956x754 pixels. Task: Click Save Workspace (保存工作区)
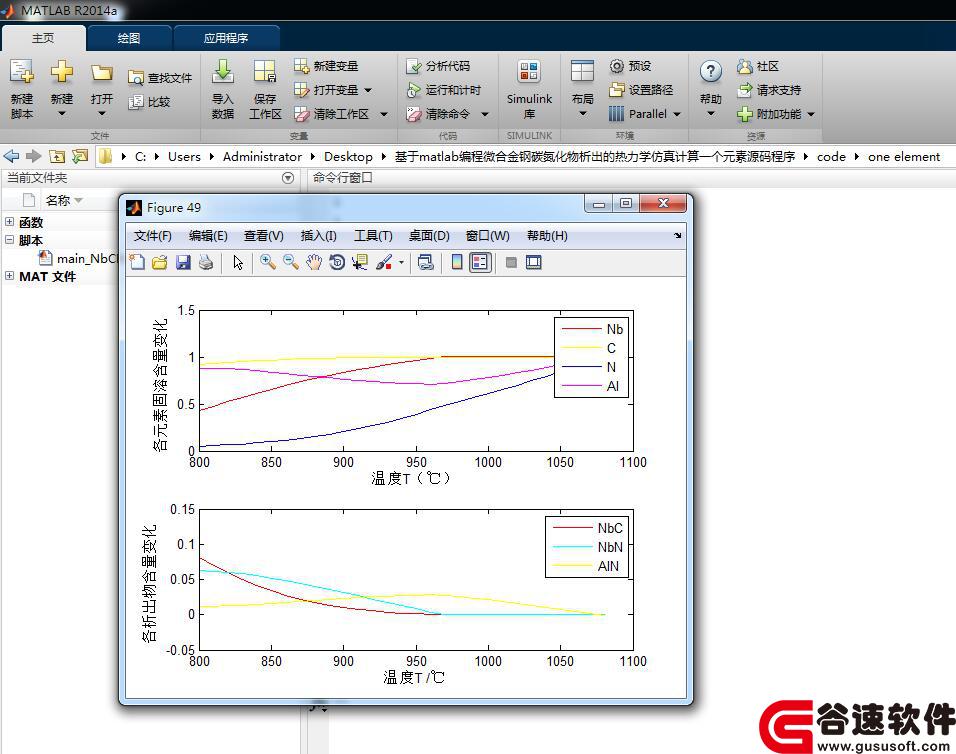tap(265, 89)
